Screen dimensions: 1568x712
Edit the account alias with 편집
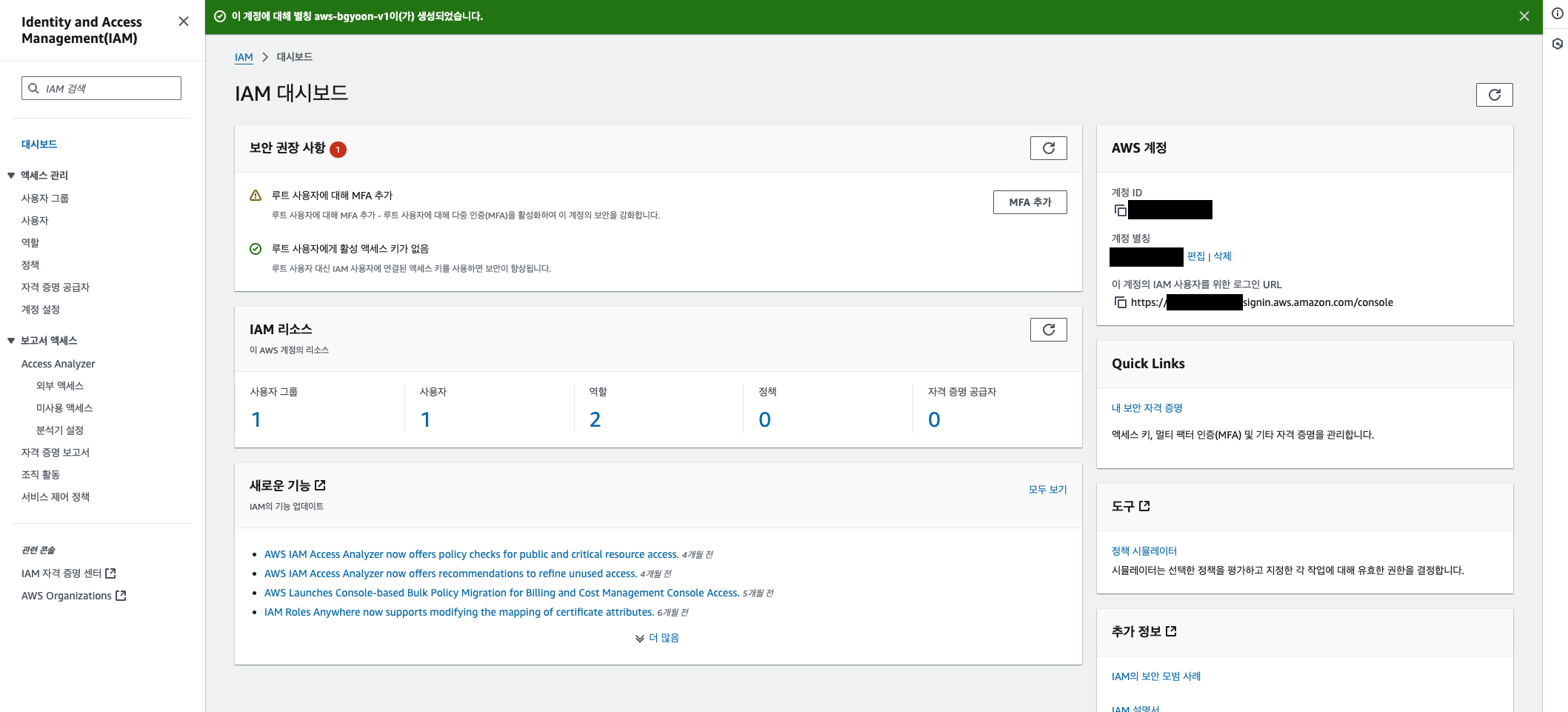click(1196, 256)
